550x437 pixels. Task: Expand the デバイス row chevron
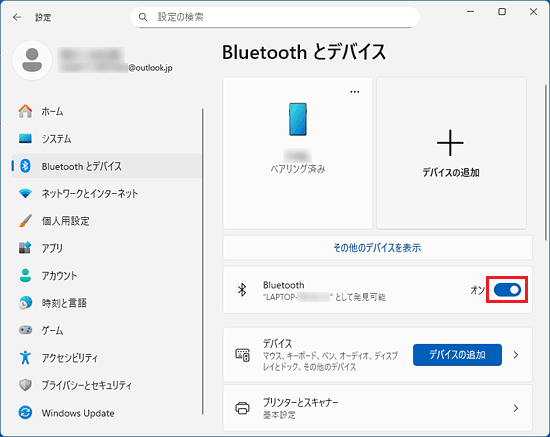[x=516, y=355]
